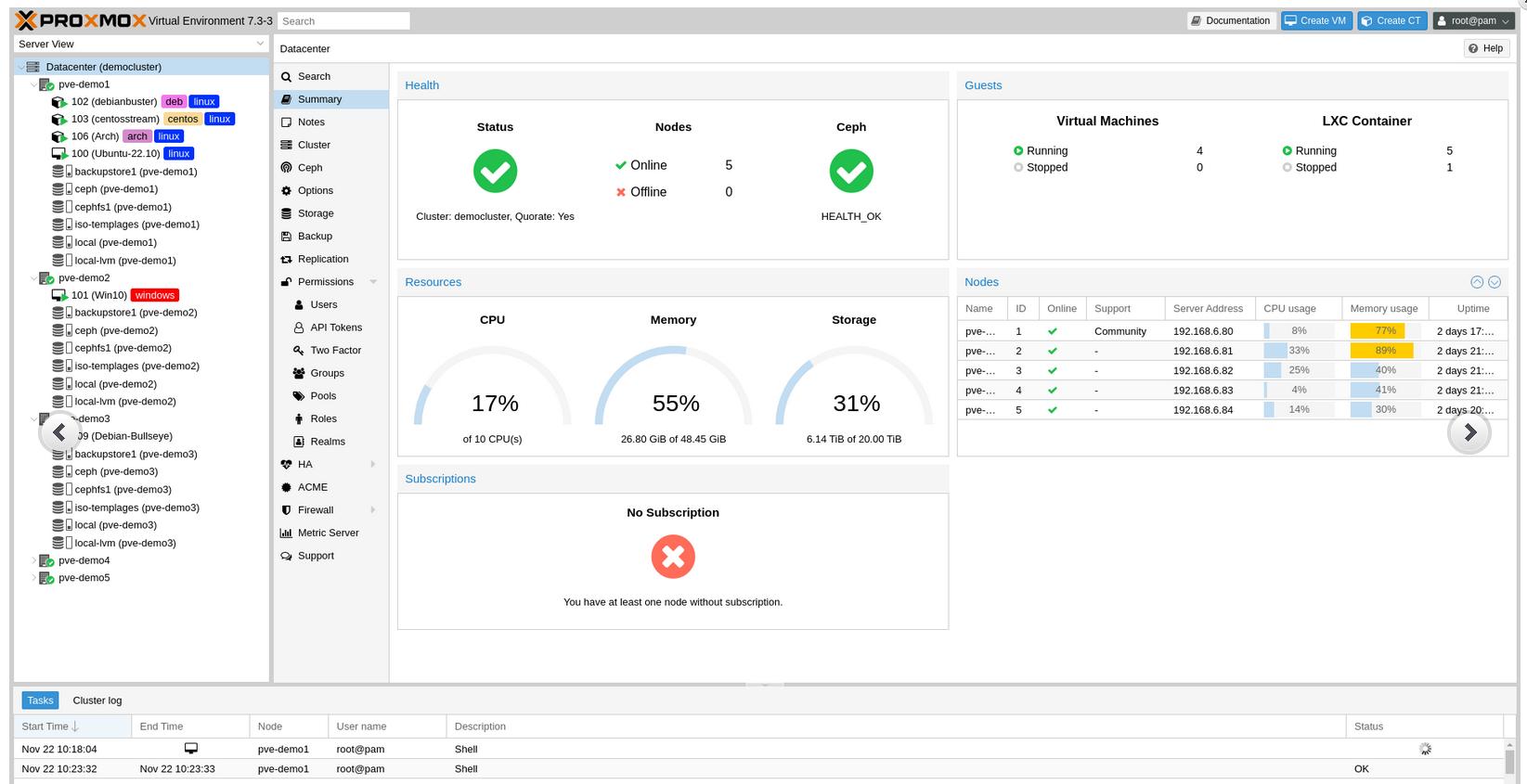The image size is (1527, 784).
Task: Expand the pve-demo5 node
Action: click(x=33, y=578)
